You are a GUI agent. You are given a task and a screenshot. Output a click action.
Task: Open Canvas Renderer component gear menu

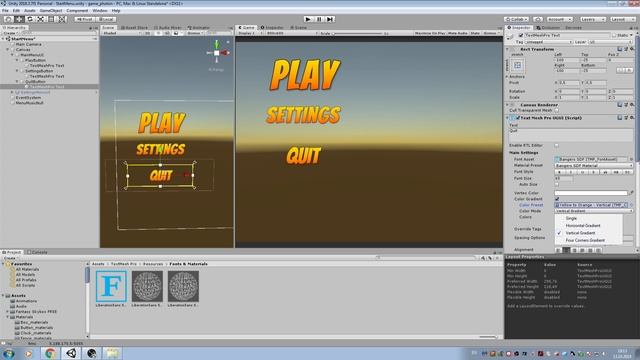point(632,105)
